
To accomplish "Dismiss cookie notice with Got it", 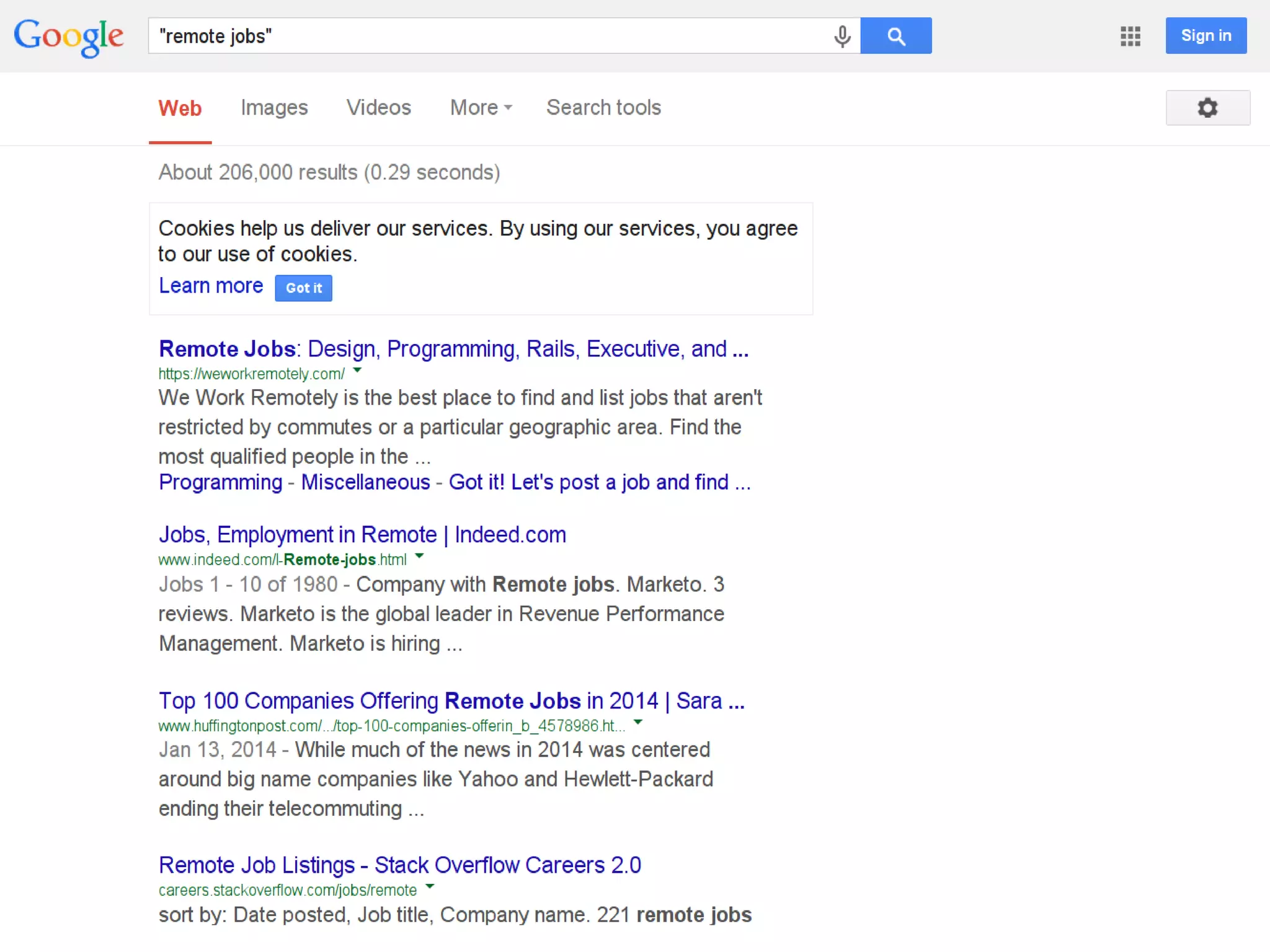I will pyautogui.click(x=303, y=288).
